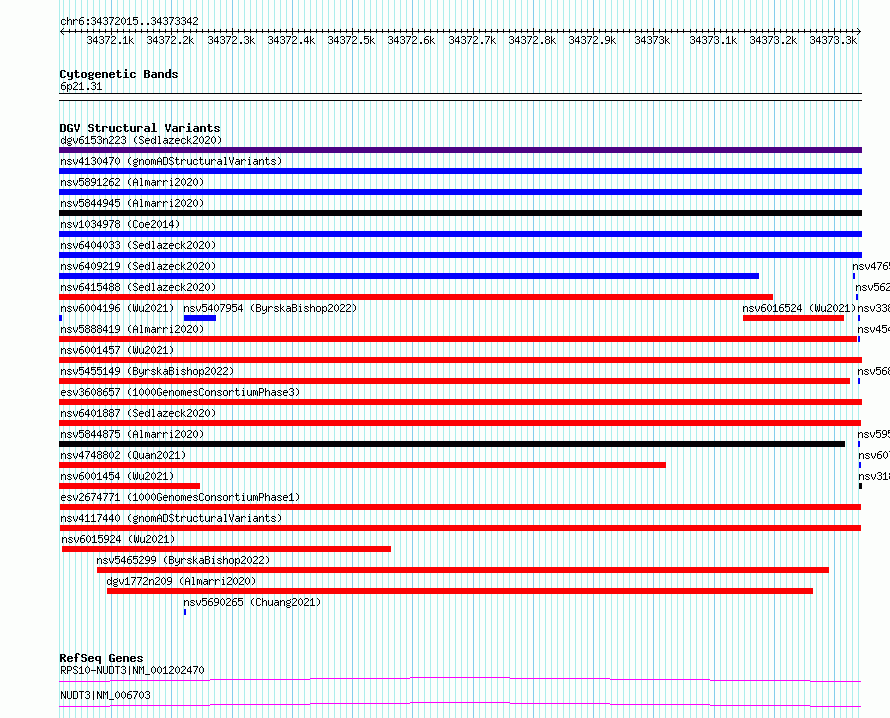This screenshot has height=718, width=890.
Task: Click the red nsv5465299 variant bar
Action: coord(463,570)
